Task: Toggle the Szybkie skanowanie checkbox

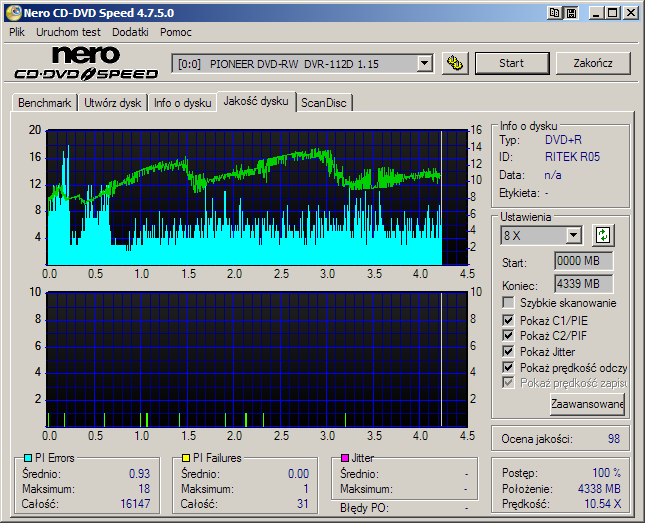Action: pyautogui.click(x=508, y=303)
